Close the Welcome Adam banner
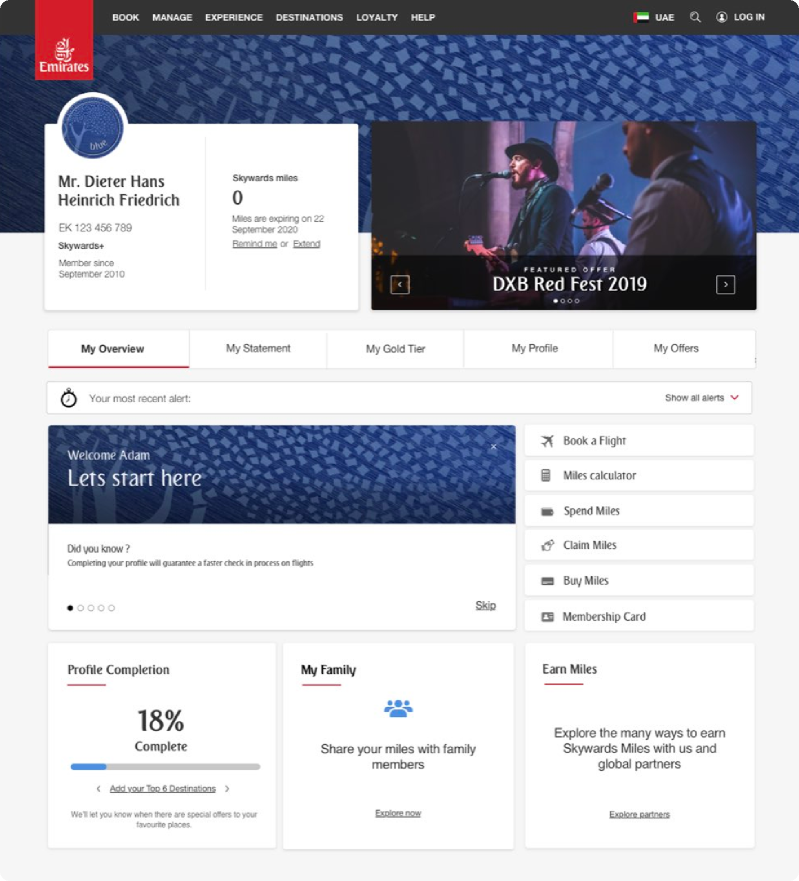The image size is (799, 881). tap(493, 447)
